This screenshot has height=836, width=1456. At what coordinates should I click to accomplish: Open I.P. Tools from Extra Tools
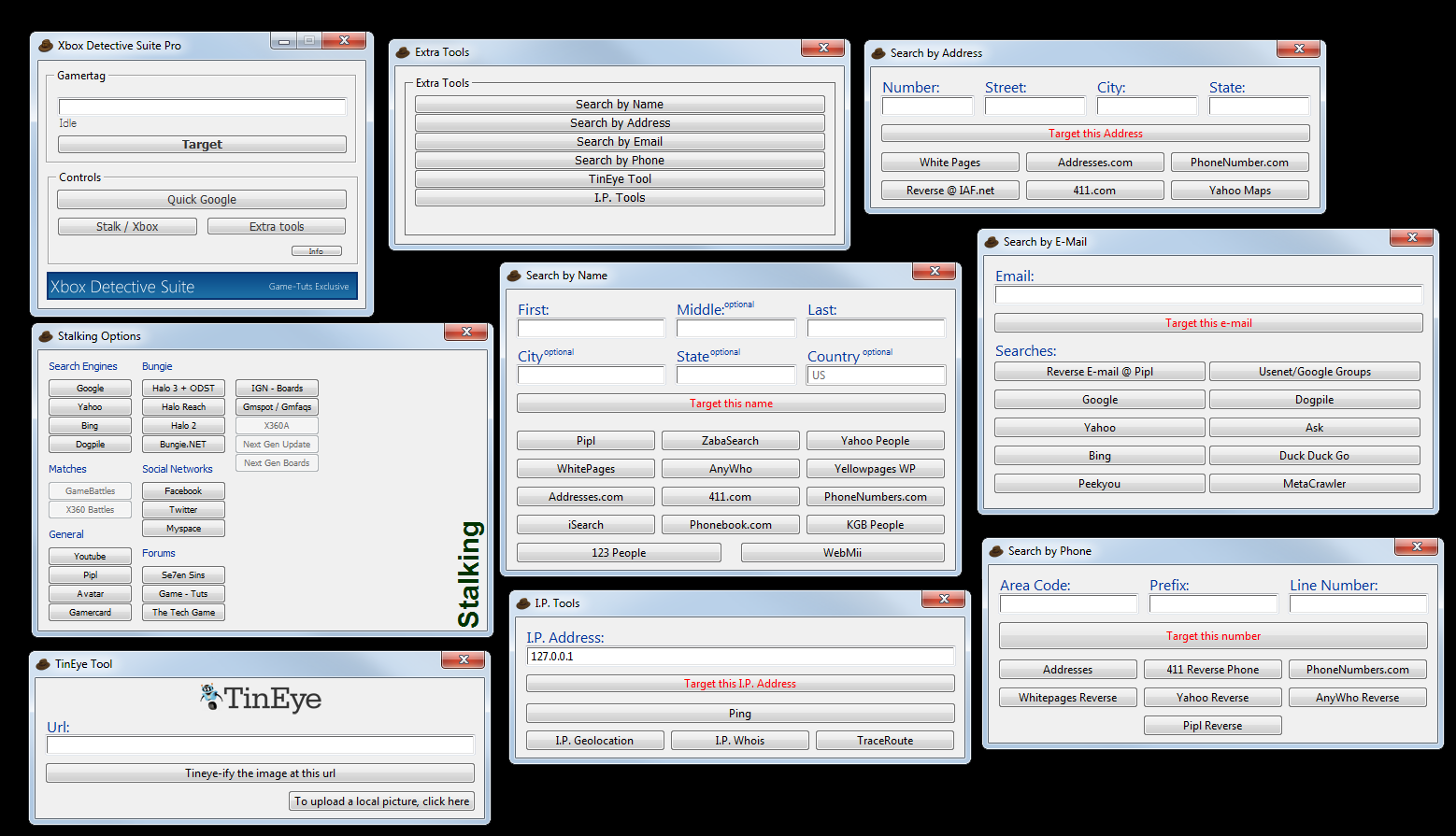(620, 198)
